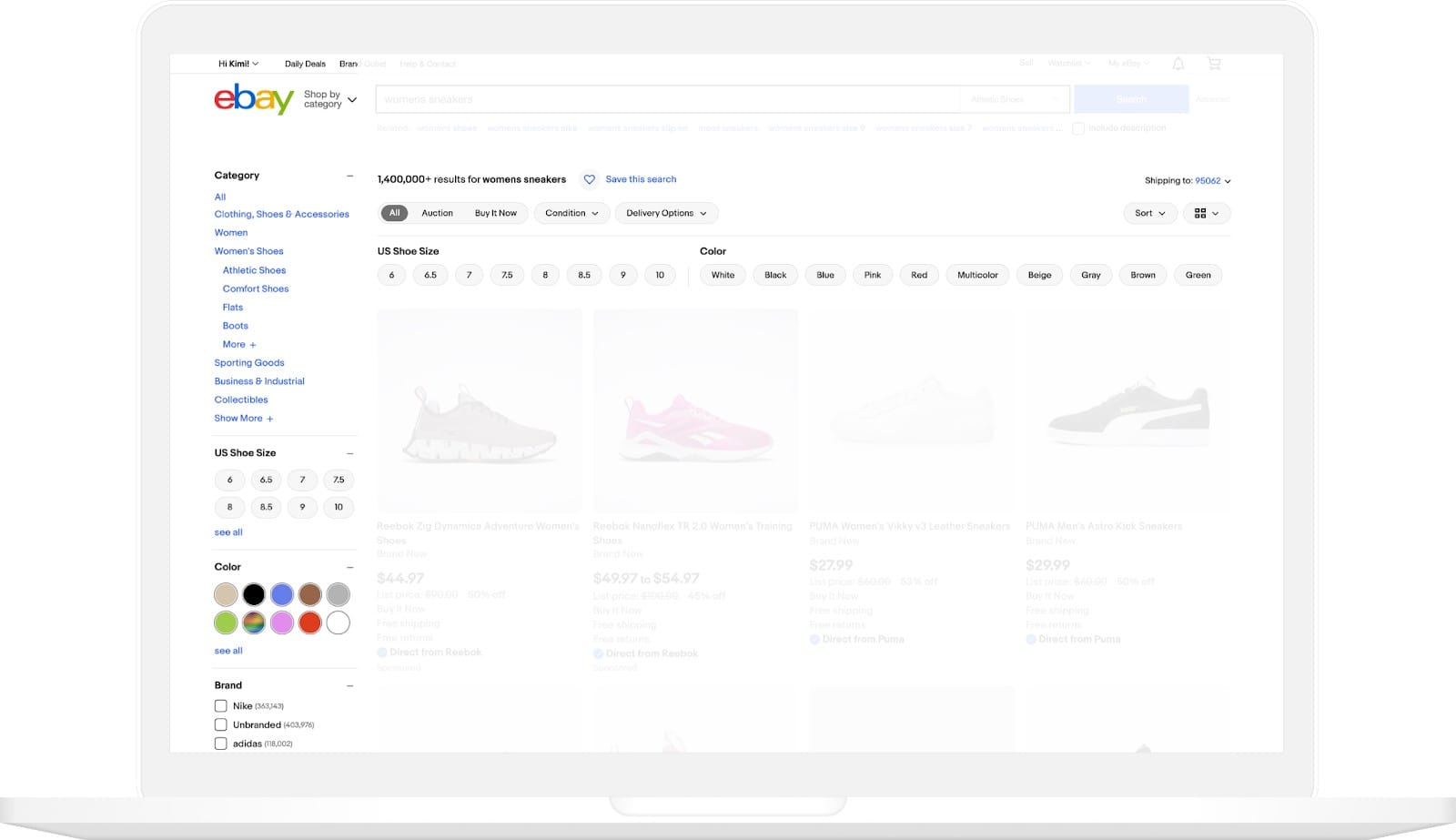Image resolution: width=1456 pixels, height=840 pixels.
Task: Check the Nike brand checkbox
Action: [x=220, y=706]
